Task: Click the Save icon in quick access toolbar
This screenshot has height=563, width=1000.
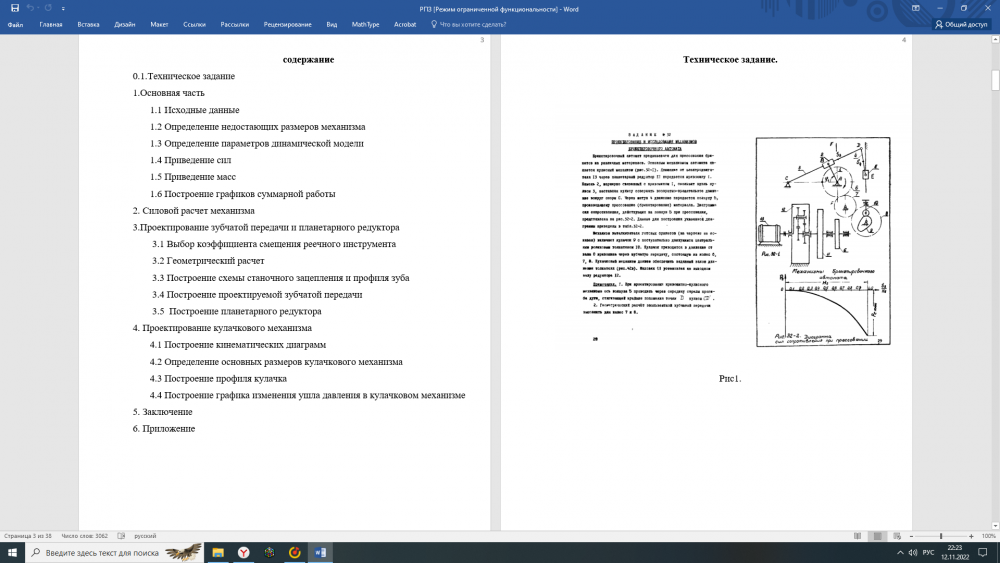Action: (x=15, y=8)
